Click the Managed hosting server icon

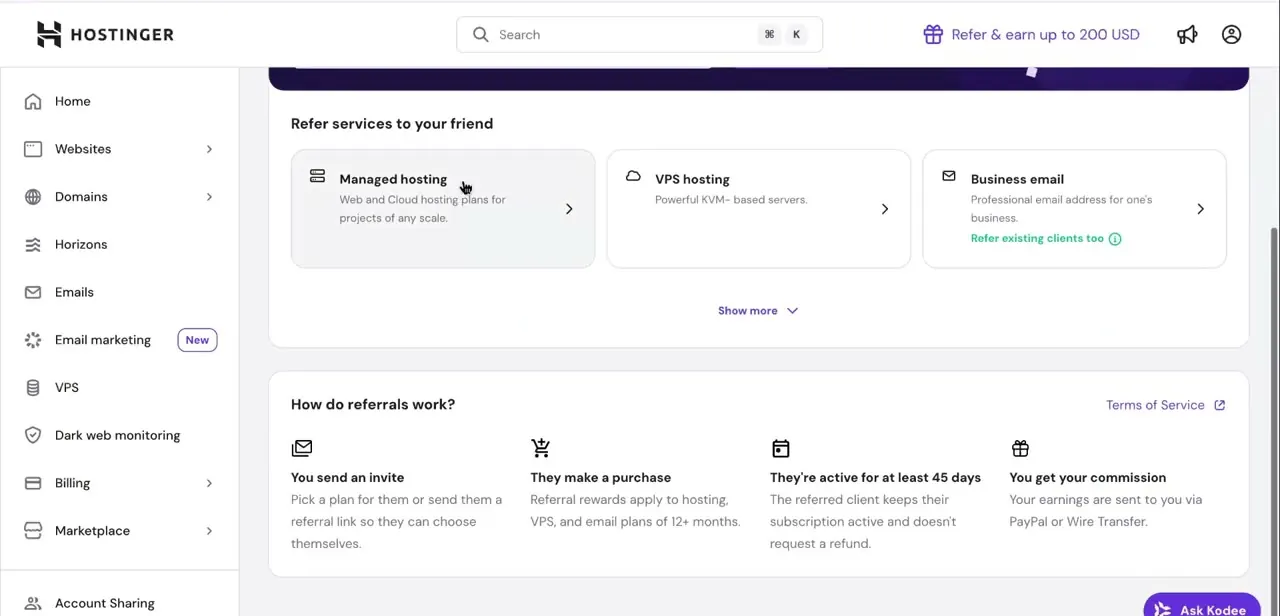click(317, 176)
